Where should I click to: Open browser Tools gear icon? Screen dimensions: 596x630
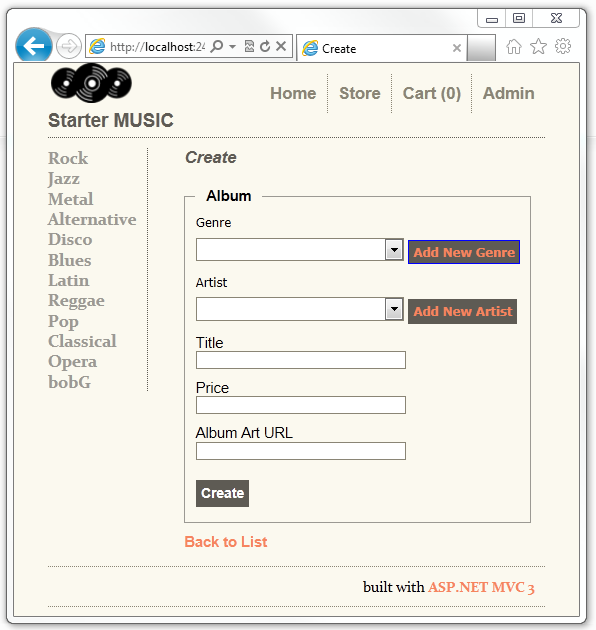point(563,47)
